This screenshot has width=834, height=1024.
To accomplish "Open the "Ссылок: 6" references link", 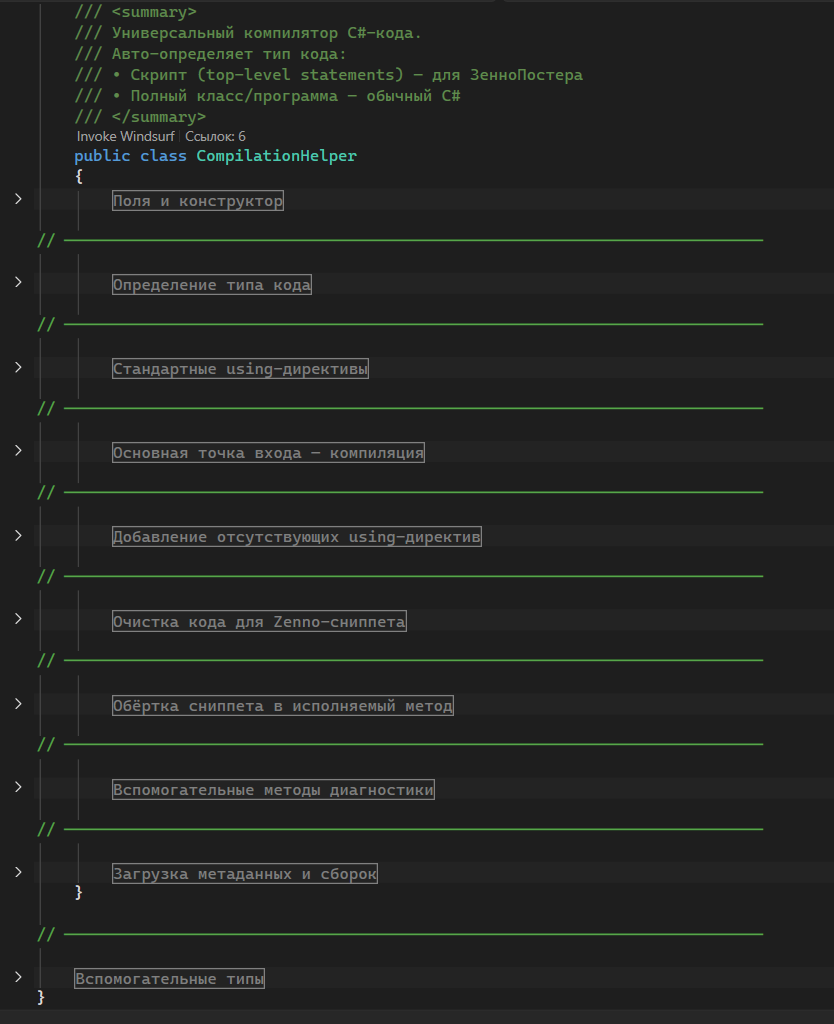I will coord(215,136).
